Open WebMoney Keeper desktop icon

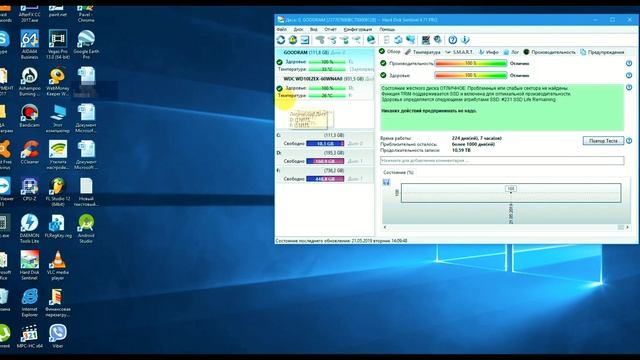pos(58,82)
